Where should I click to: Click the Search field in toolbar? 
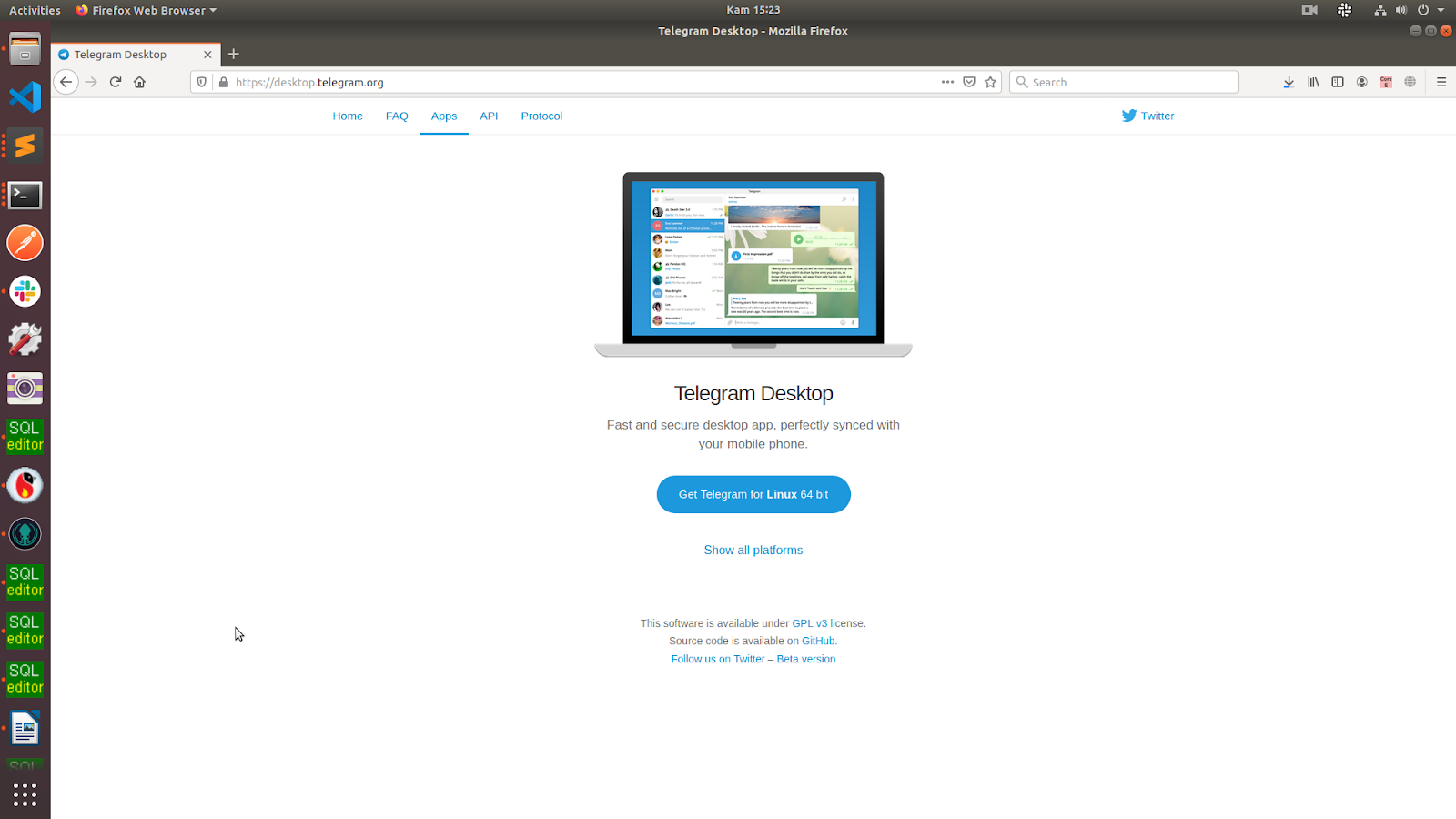1124,82
